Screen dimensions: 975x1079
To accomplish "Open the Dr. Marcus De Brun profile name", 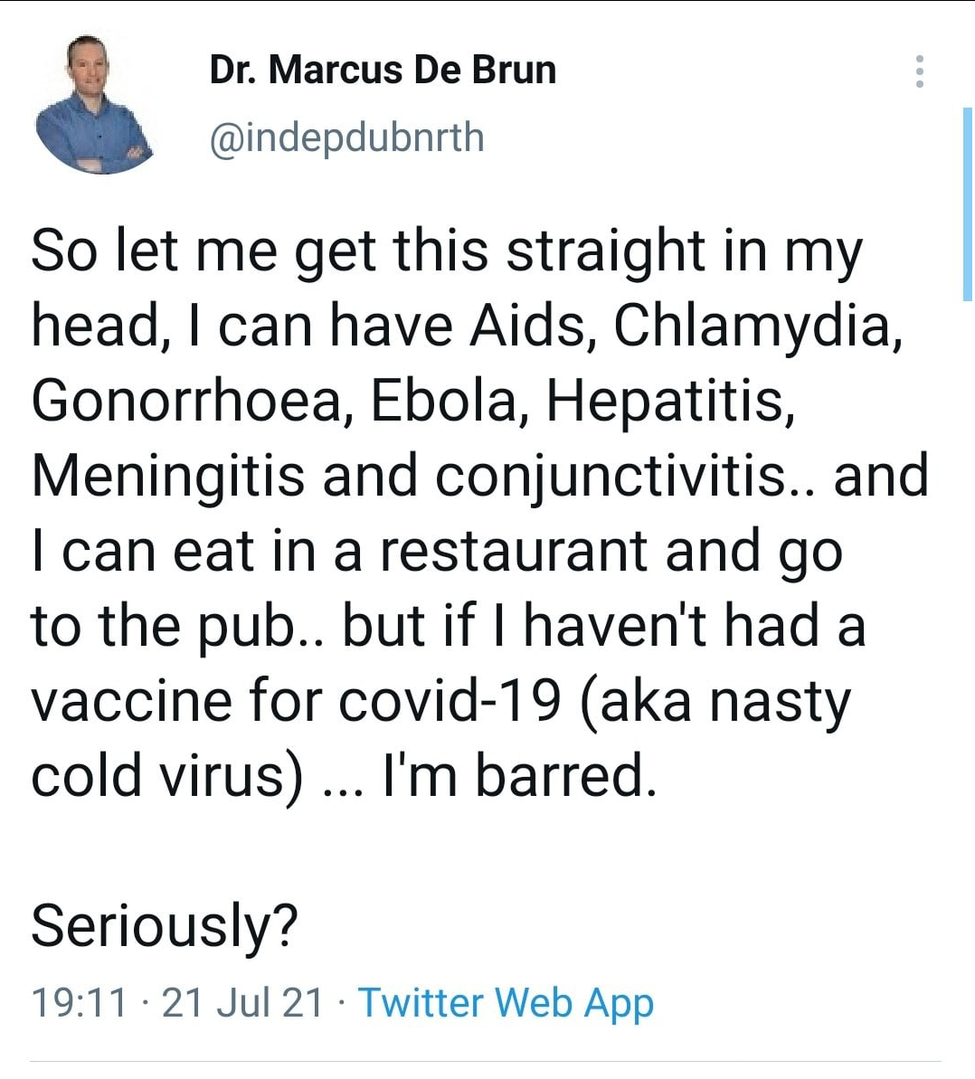I will coord(382,71).
